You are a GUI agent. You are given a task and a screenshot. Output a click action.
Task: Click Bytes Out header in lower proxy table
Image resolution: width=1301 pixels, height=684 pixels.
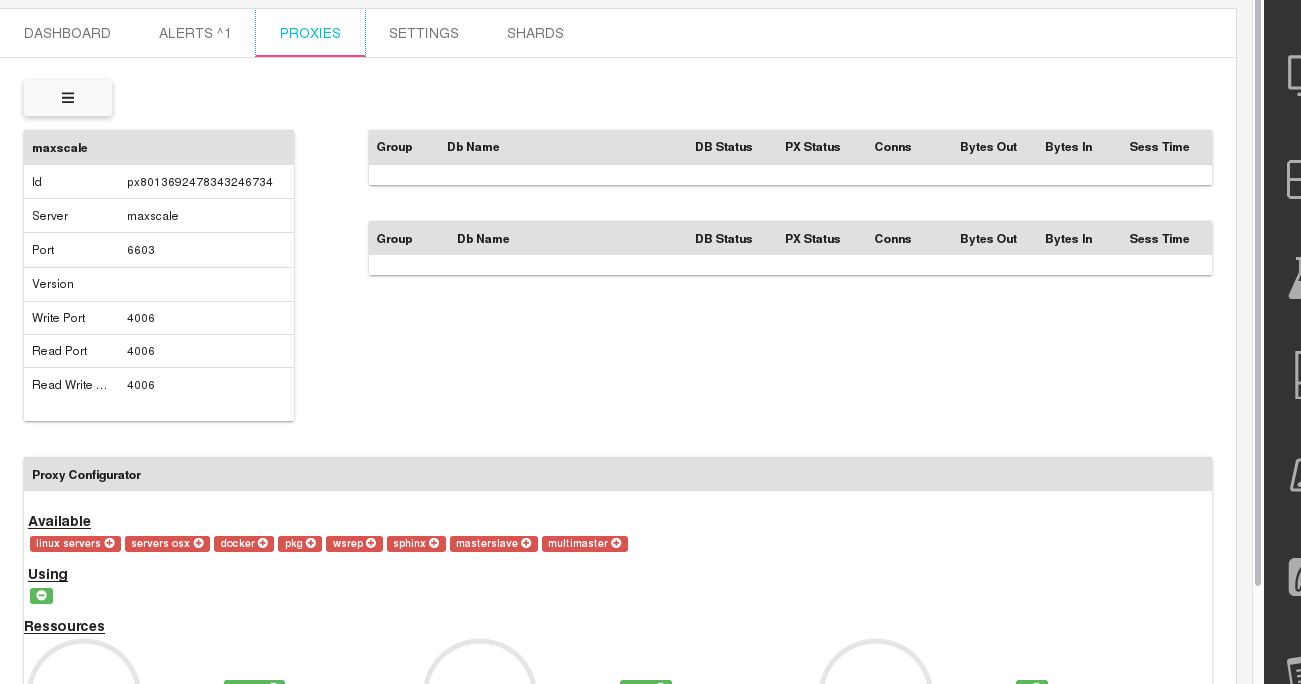click(988, 239)
